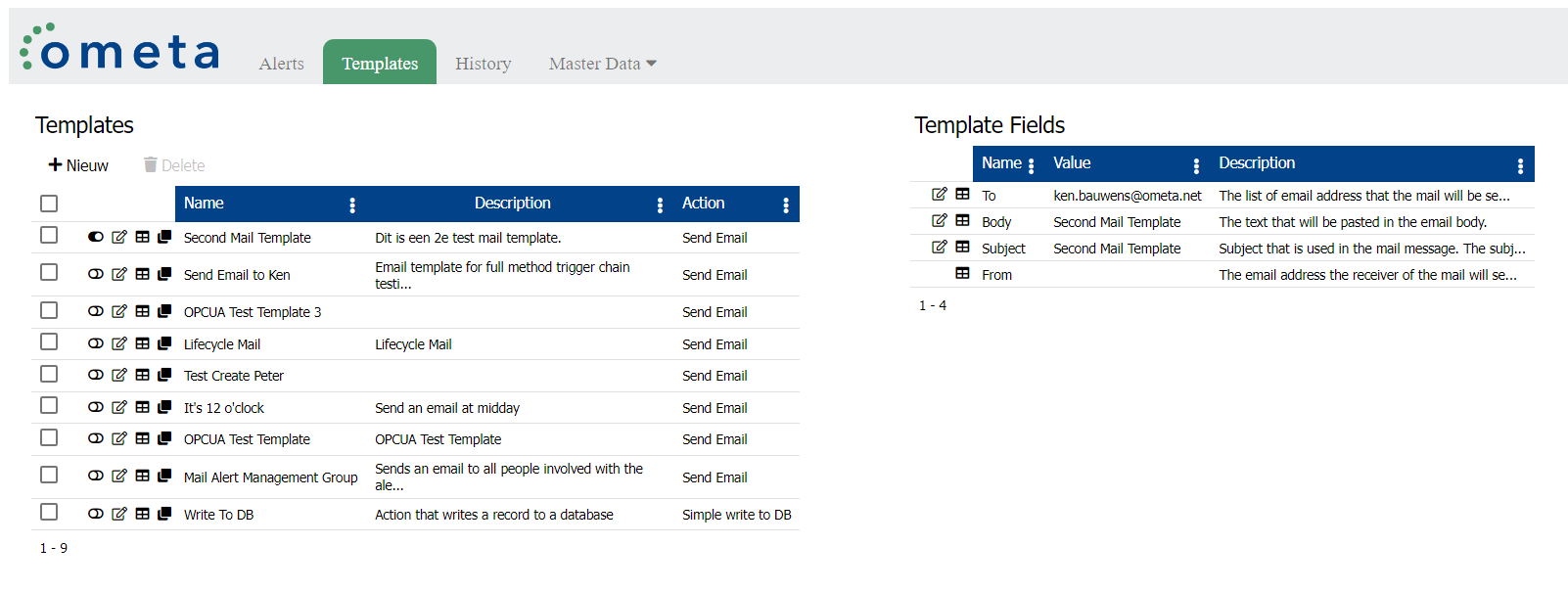The image size is (1568, 591).
Task: Open fields grid for Mail Alert Management Group
Action: click(x=143, y=476)
